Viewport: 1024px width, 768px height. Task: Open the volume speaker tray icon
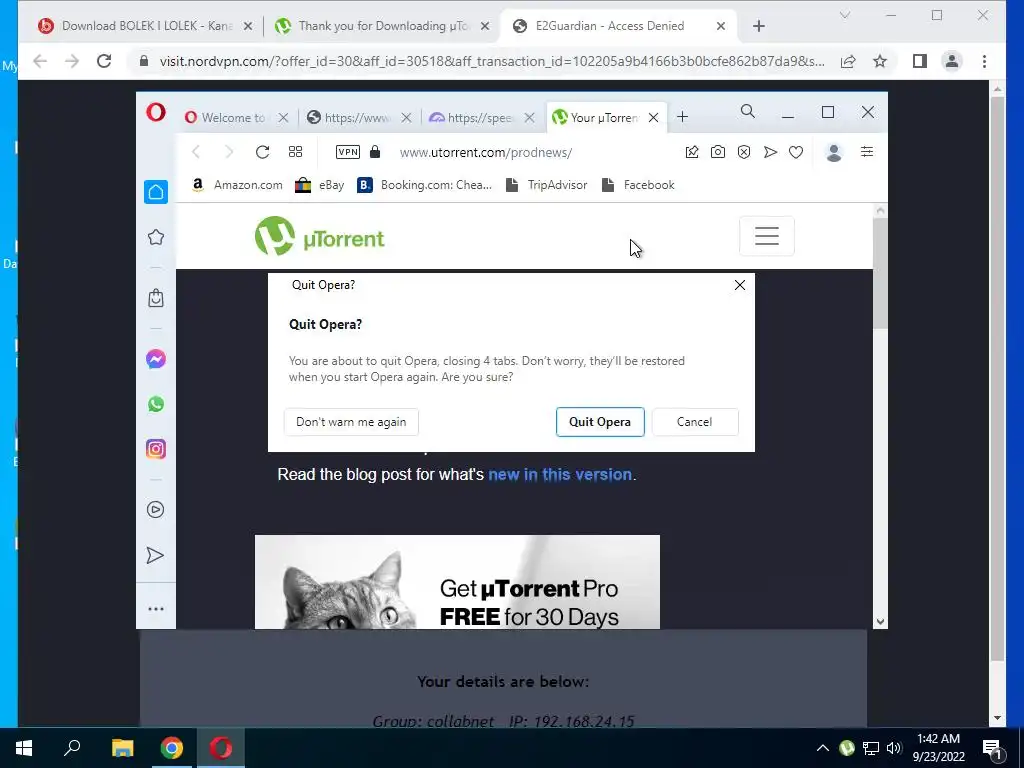(894, 748)
